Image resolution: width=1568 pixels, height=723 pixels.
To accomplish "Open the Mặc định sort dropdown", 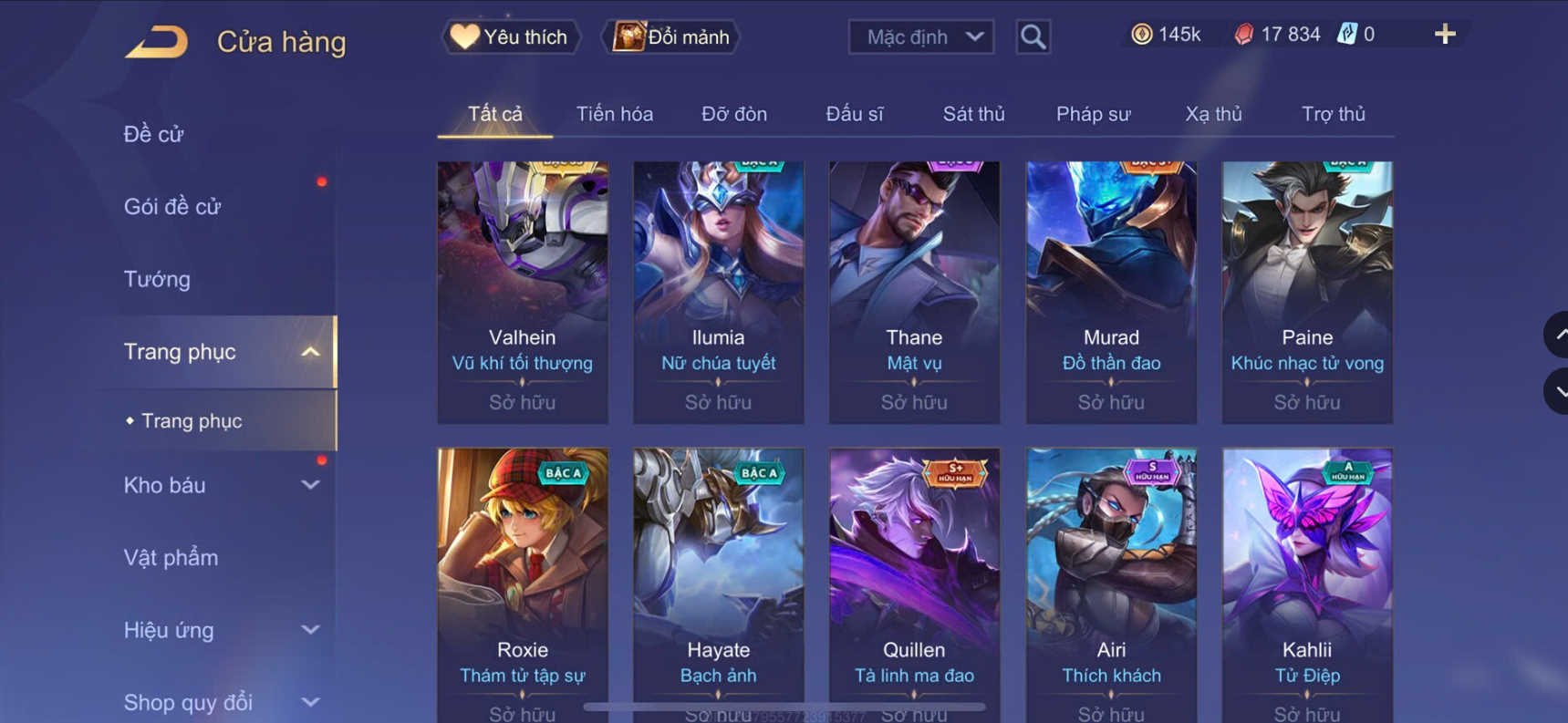I will point(921,37).
